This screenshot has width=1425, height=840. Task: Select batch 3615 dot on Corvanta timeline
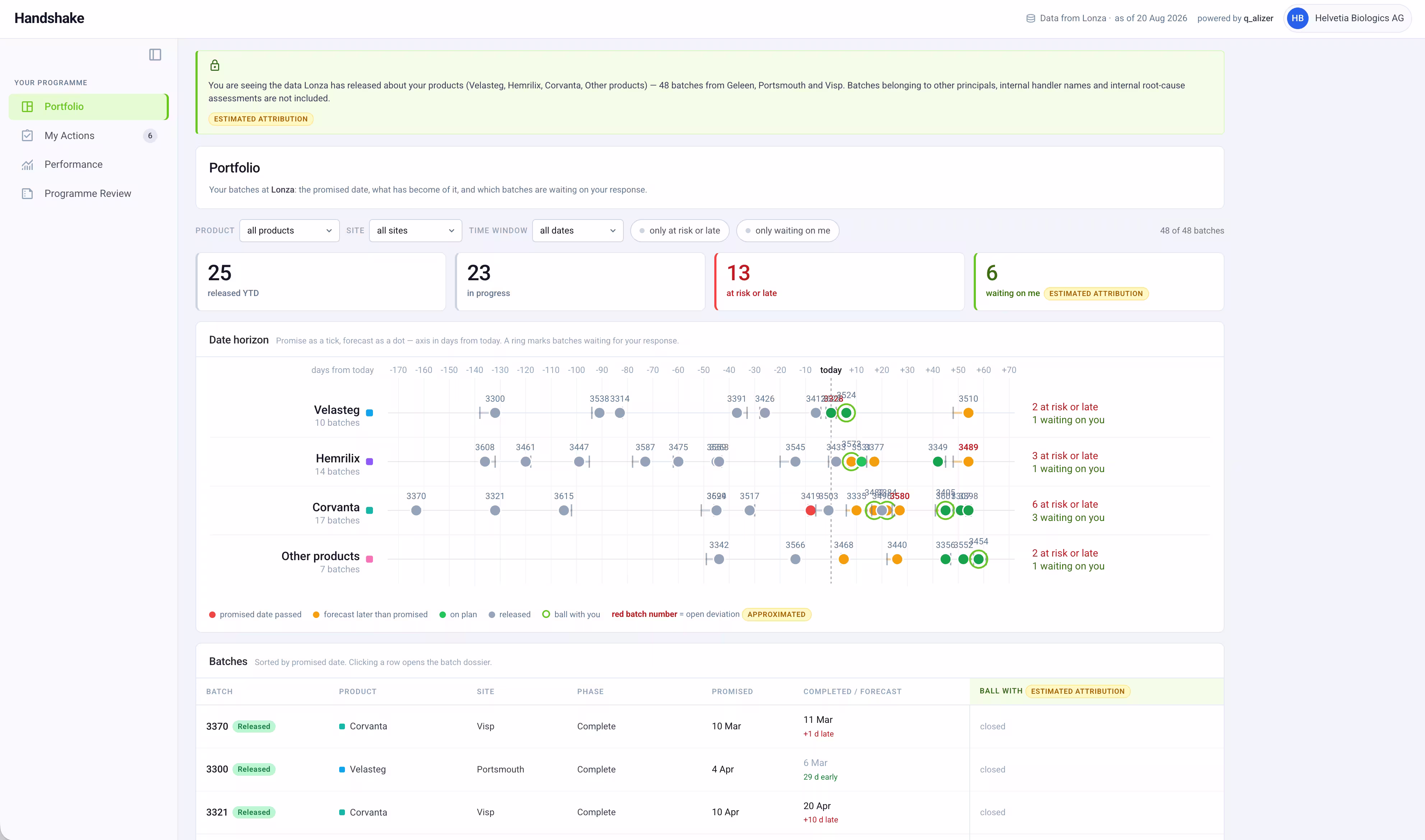click(x=564, y=511)
